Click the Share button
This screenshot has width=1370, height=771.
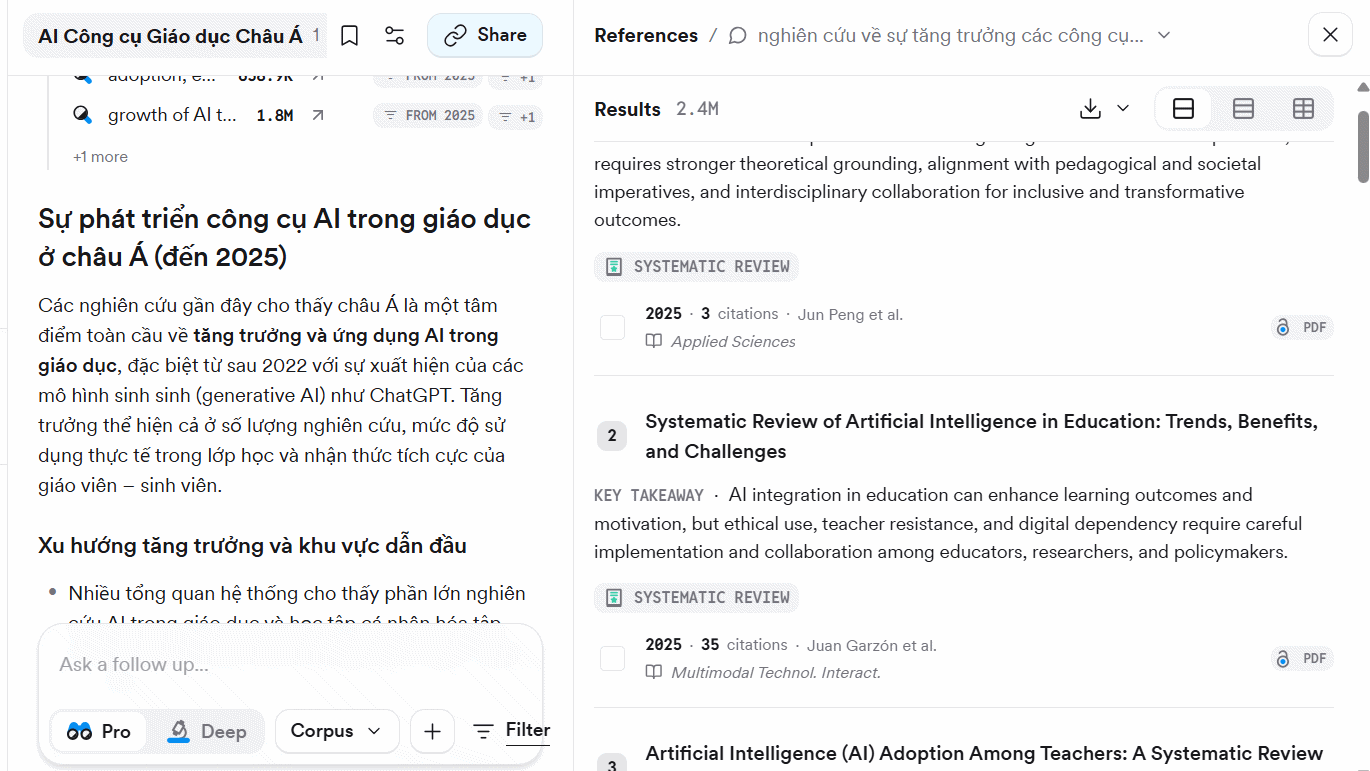484,34
